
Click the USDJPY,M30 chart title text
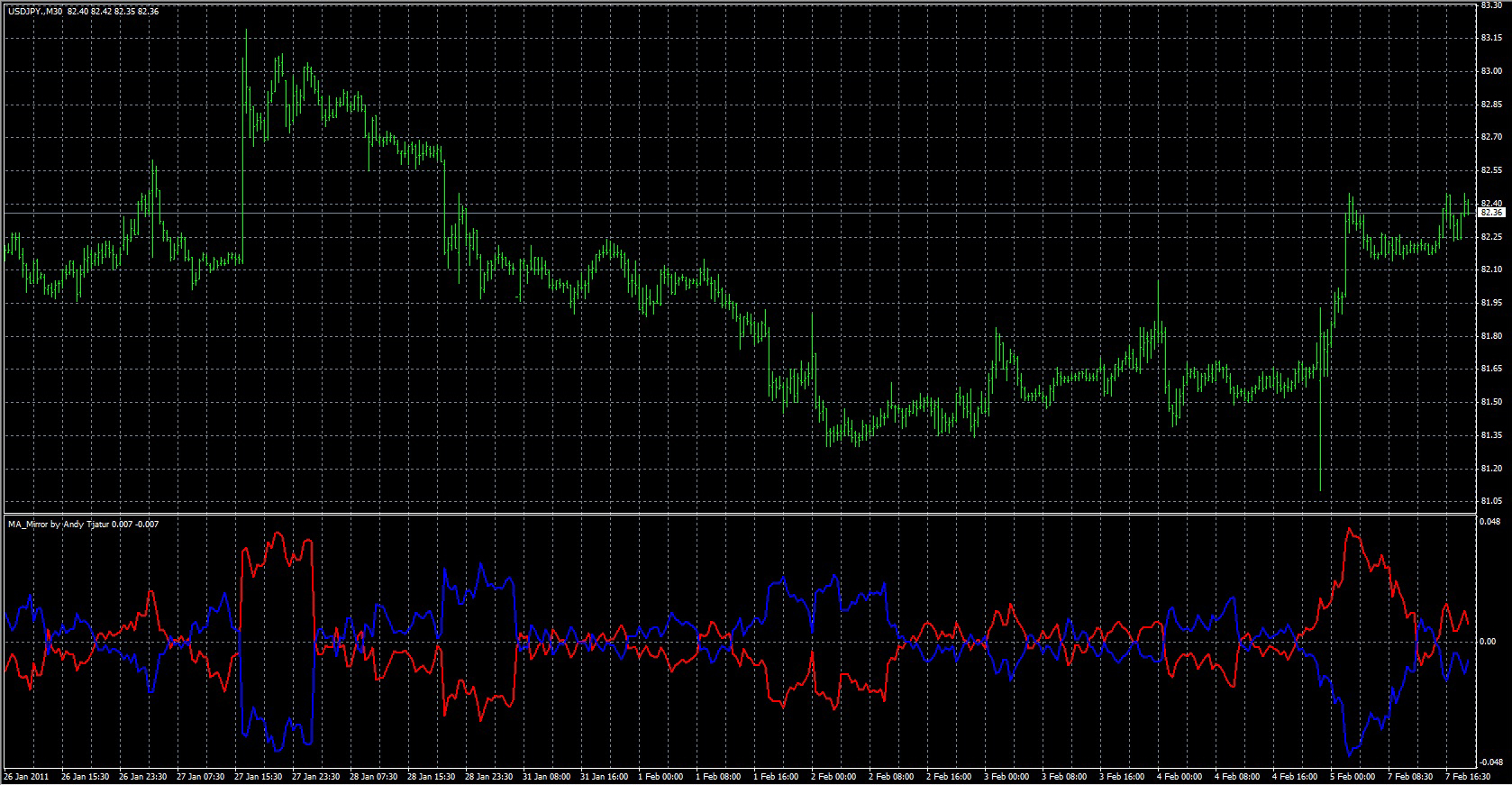click(x=35, y=12)
